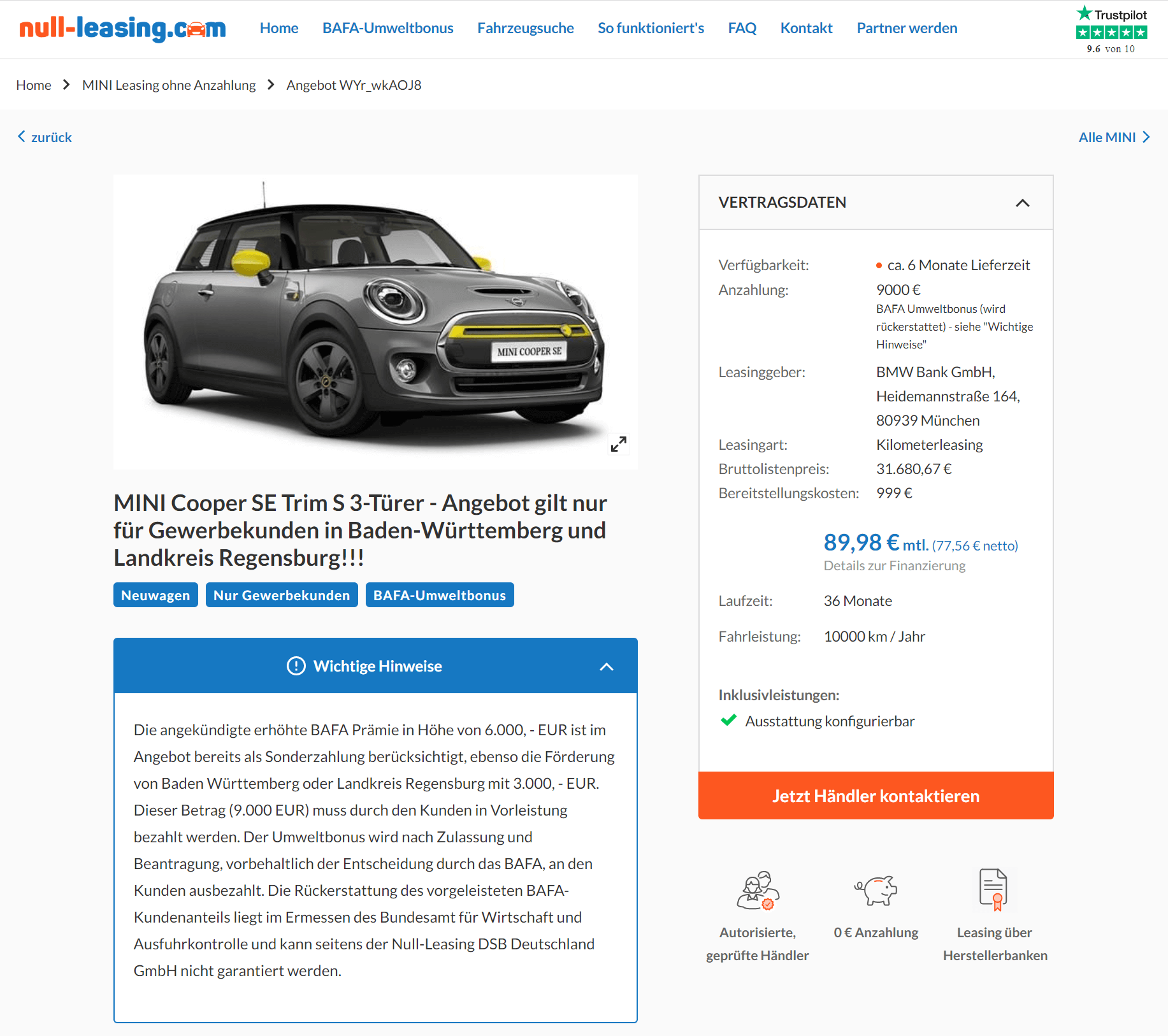
Task: Open the Fahrzeugsuche menu item
Action: (x=525, y=28)
